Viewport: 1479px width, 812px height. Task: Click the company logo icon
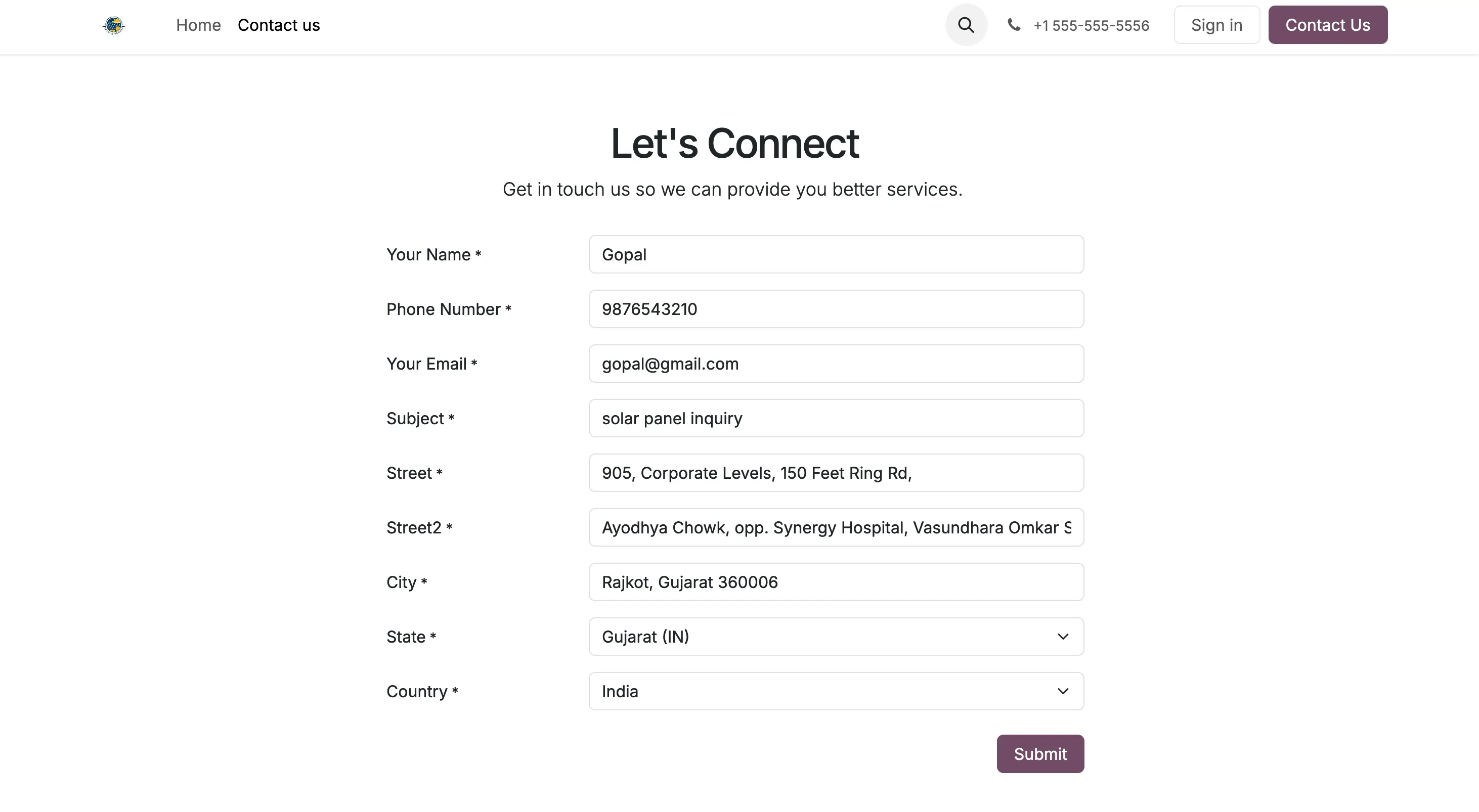point(114,25)
